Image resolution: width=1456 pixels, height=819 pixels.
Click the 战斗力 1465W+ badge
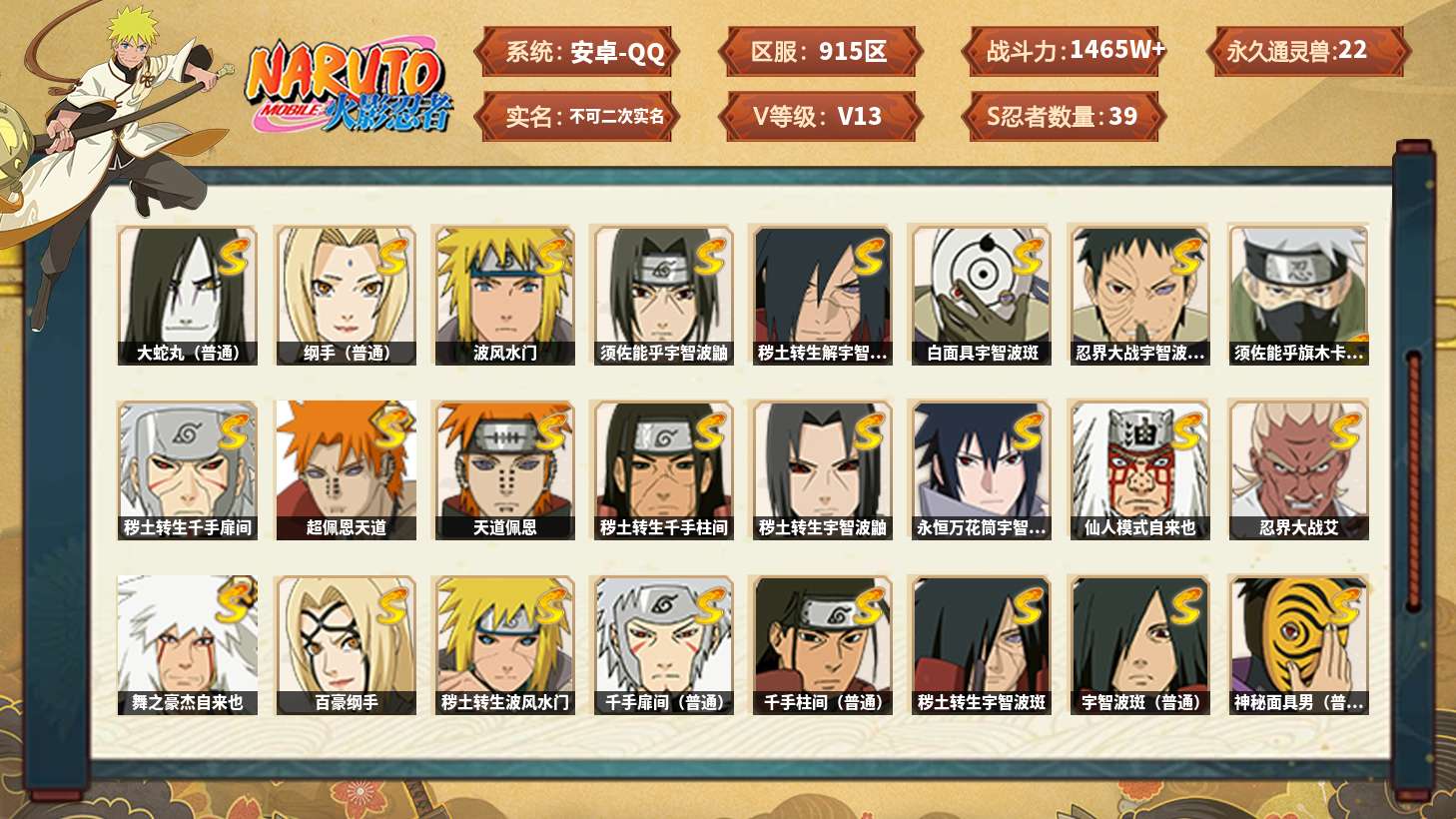click(x=1064, y=52)
